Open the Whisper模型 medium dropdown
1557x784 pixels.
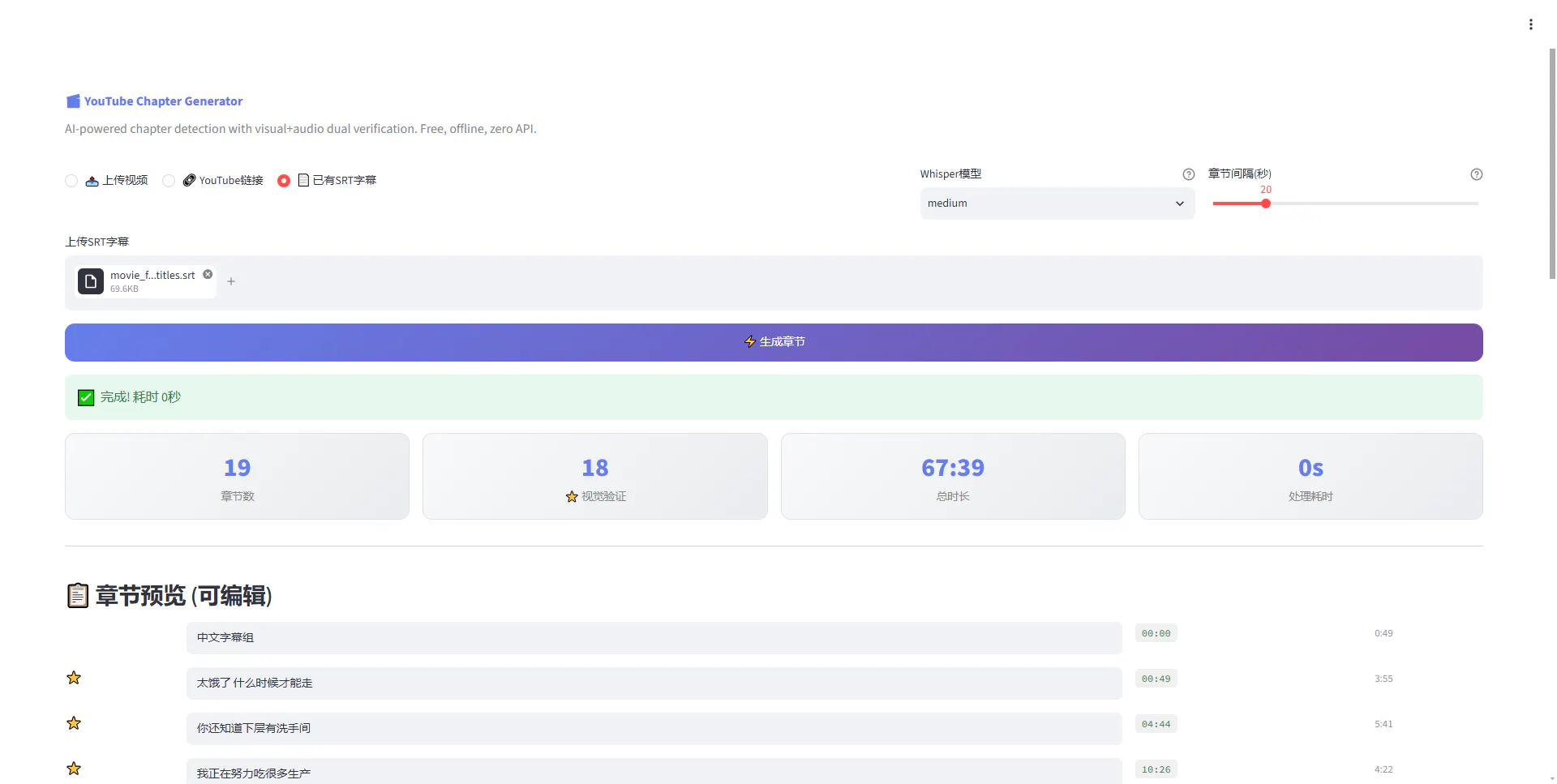point(1057,203)
